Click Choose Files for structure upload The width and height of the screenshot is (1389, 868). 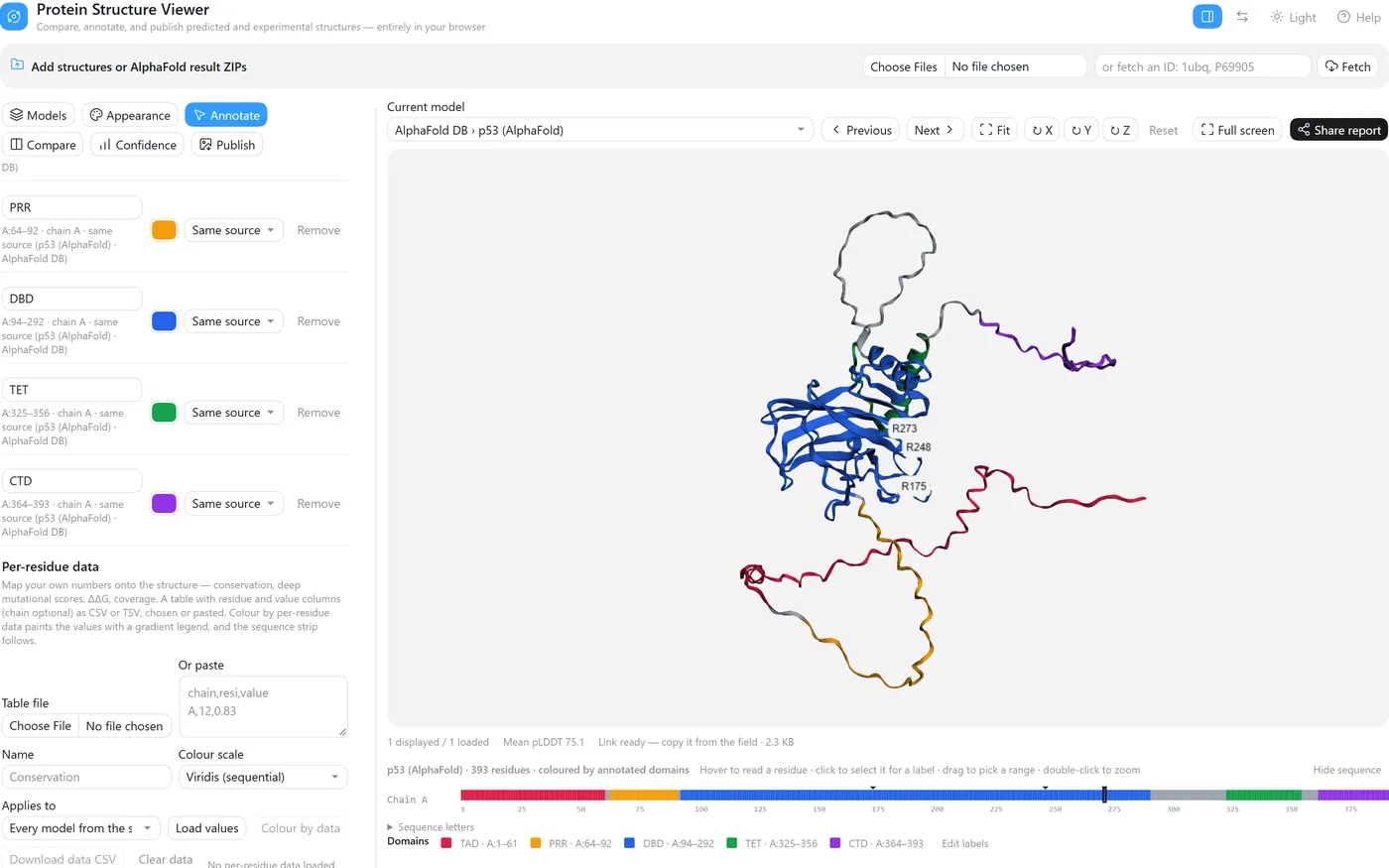click(904, 66)
